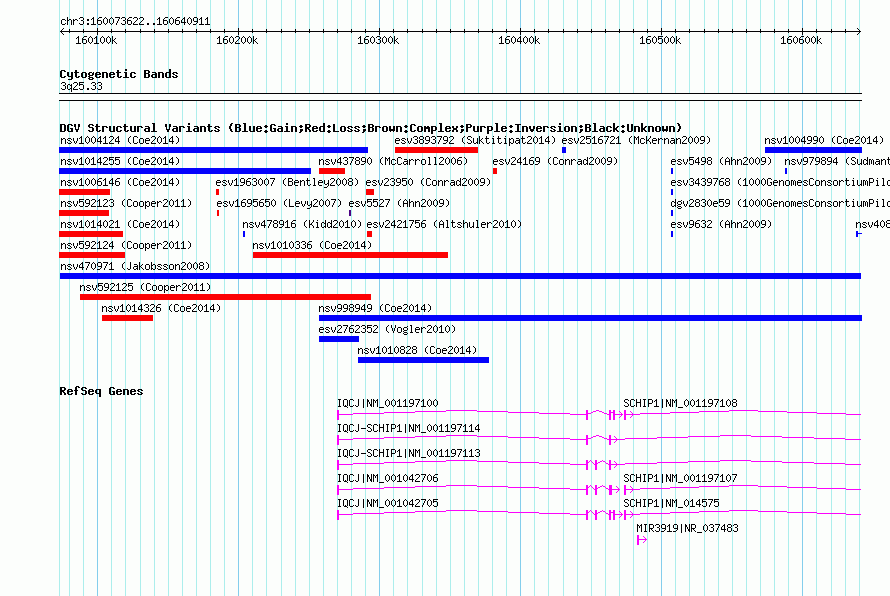The image size is (890, 596).
Task: Open the nsv998949 (Coe2014) variant label
Action: click(x=375, y=308)
